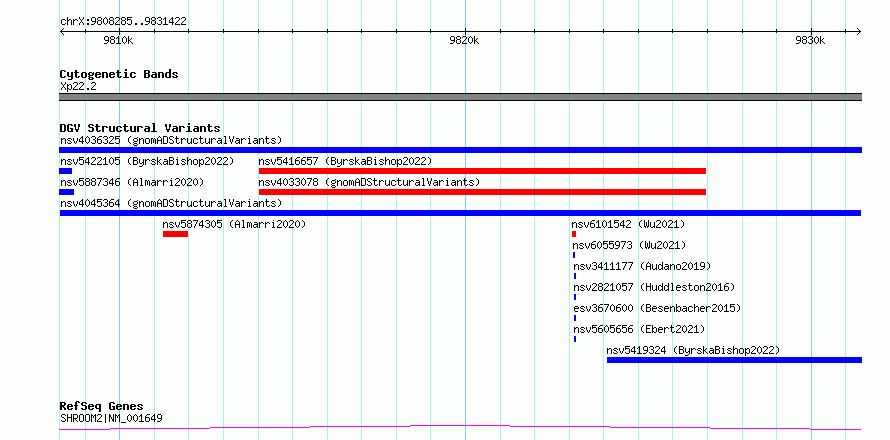This screenshot has width=890, height=440.
Task: Open nsv6101542 (Wu2021) label
Action: [628, 224]
